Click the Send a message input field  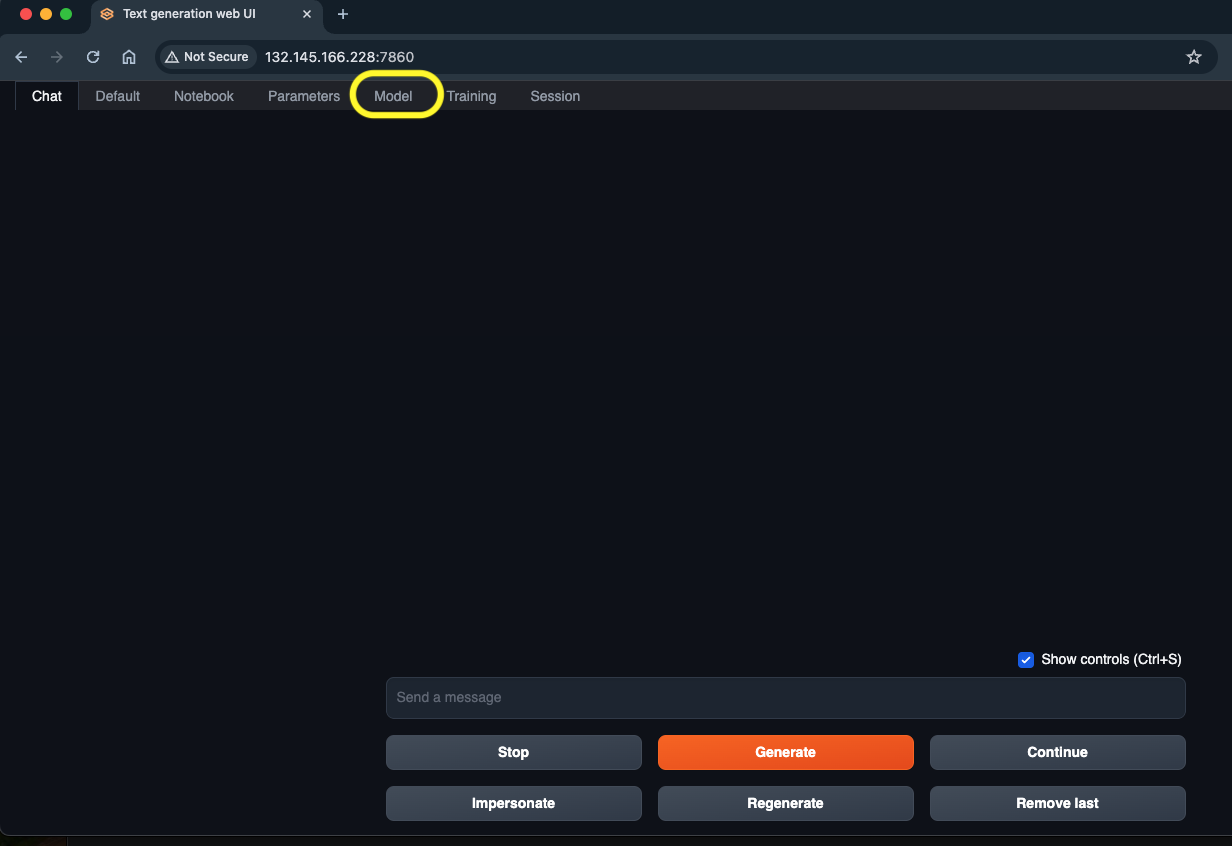pyautogui.click(x=785, y=698)
